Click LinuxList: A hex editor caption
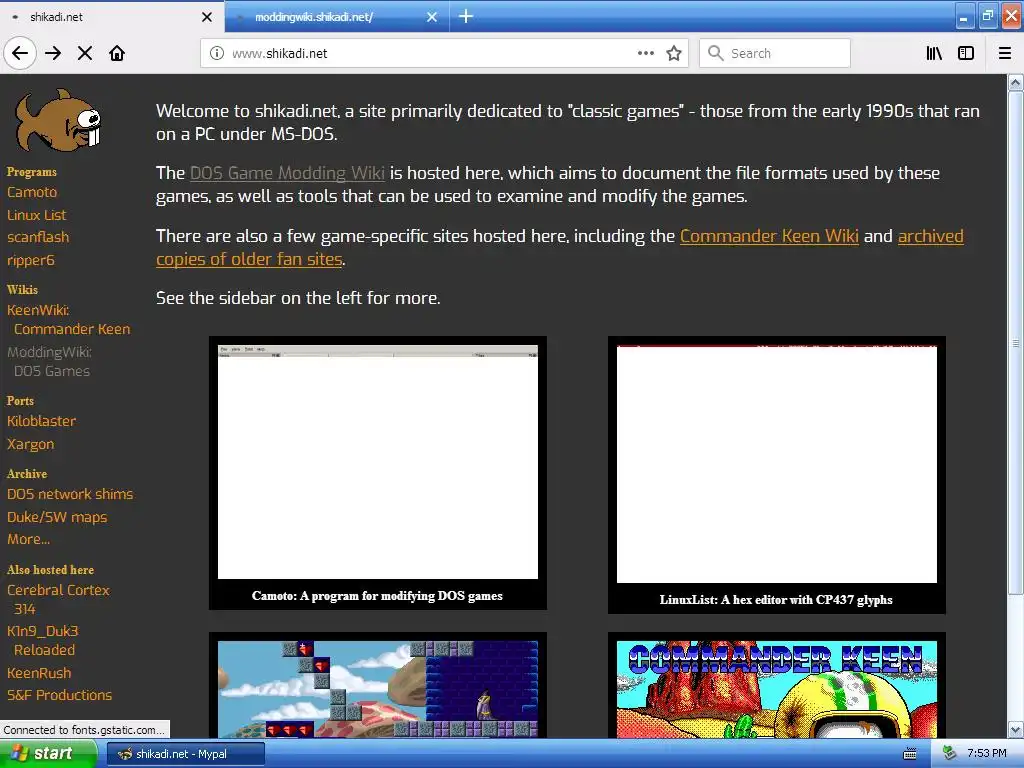 coord(776,600)
